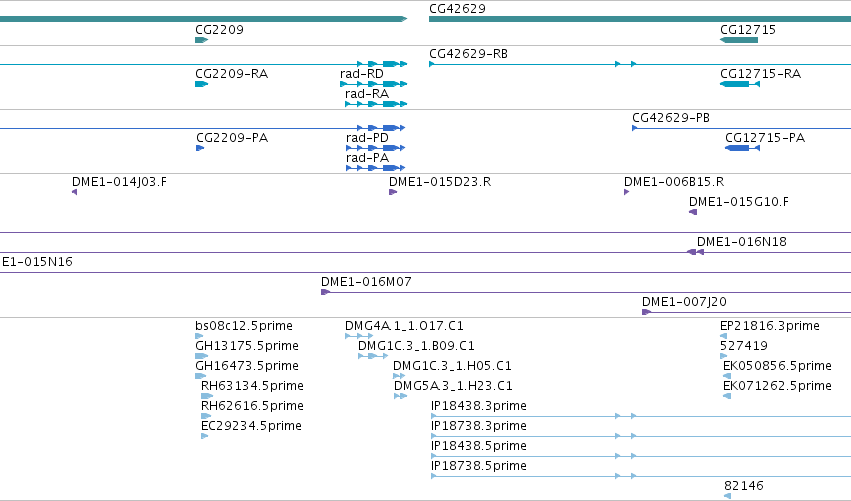Image resolution: width=851 pixels, height=501 pixels.
Task: Select the EP21816.3prime EST marker
Action: click(x=723, y=337)
